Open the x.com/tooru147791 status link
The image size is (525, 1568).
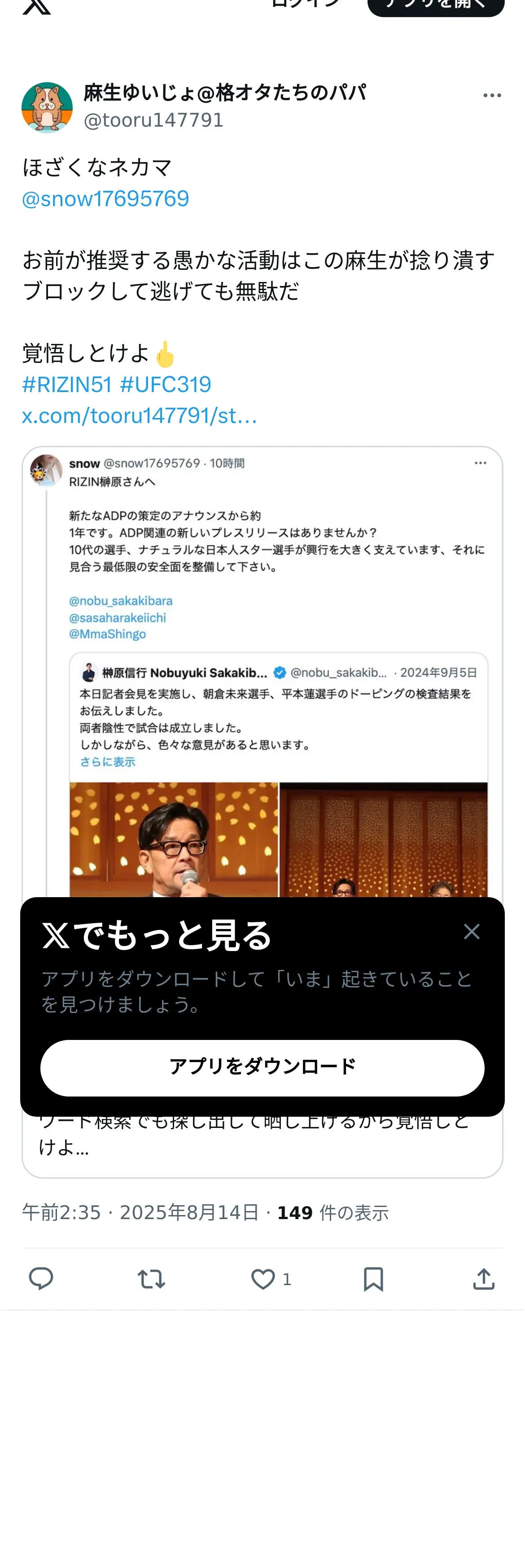click(140, 415)
